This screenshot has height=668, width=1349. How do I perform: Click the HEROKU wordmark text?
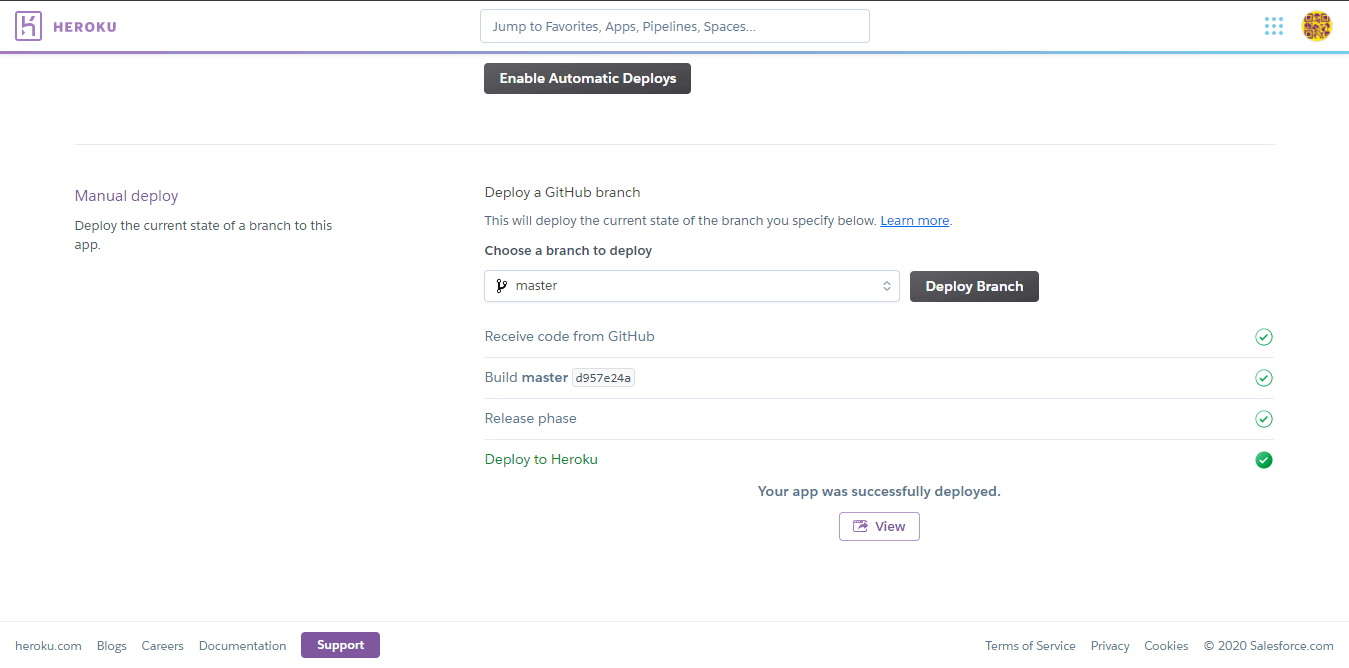(x=84, y=27)
